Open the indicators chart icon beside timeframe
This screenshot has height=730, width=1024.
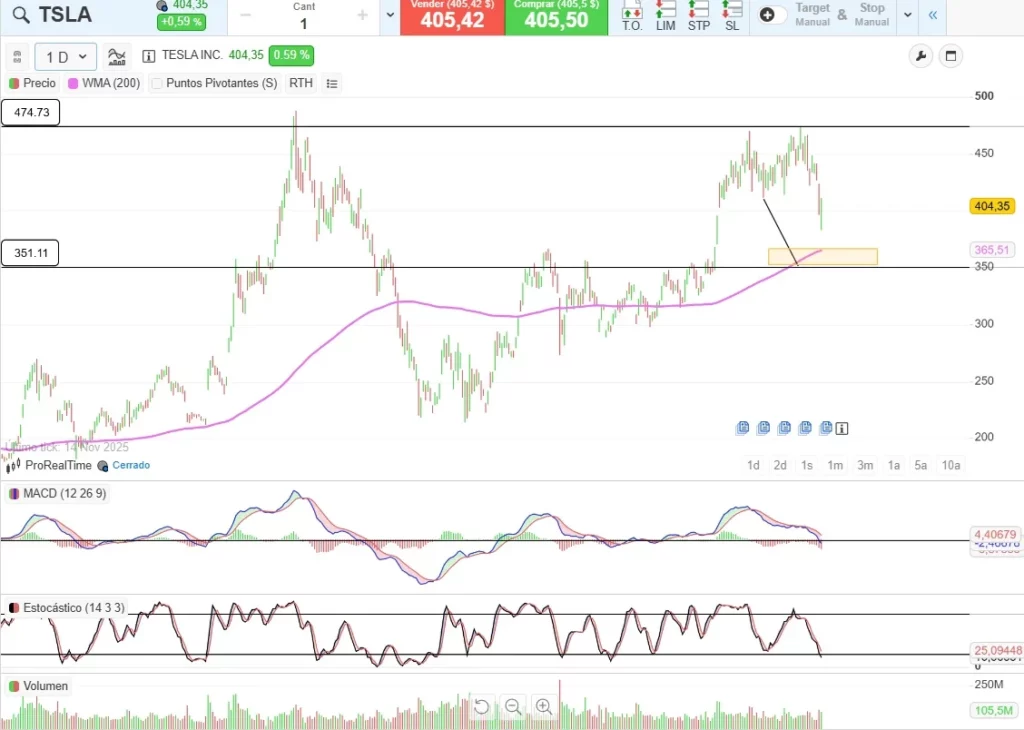click(118, 57)
